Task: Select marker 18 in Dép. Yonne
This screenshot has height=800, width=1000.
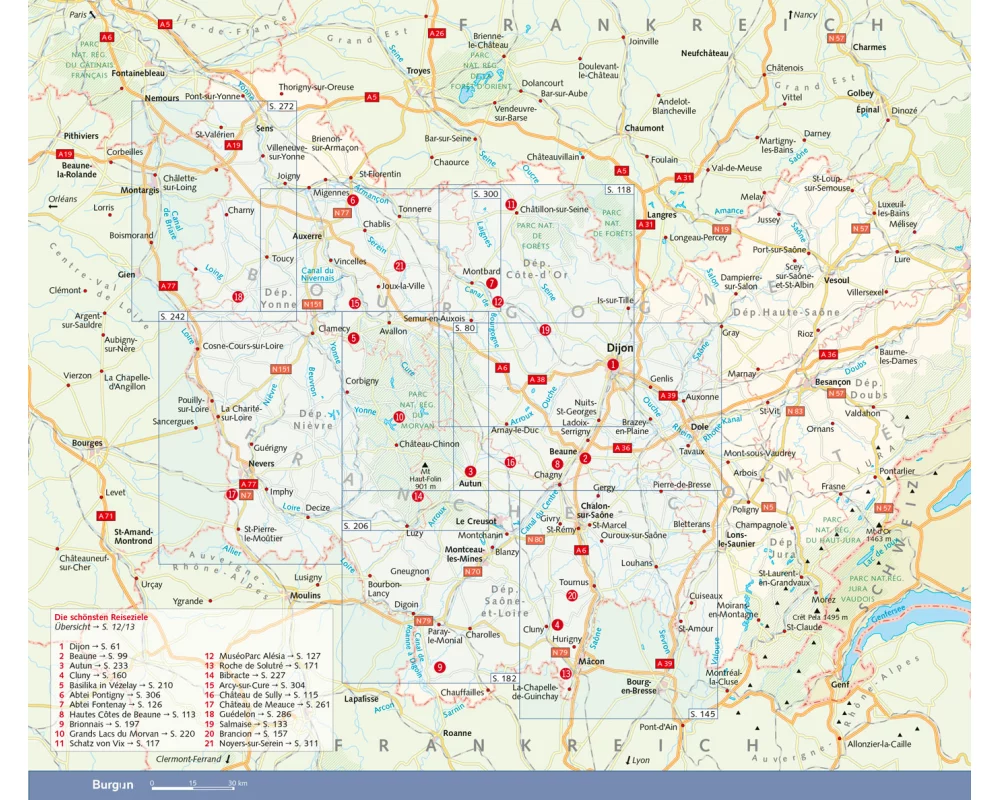Action: pyautogui.click(x=237, y=296)
